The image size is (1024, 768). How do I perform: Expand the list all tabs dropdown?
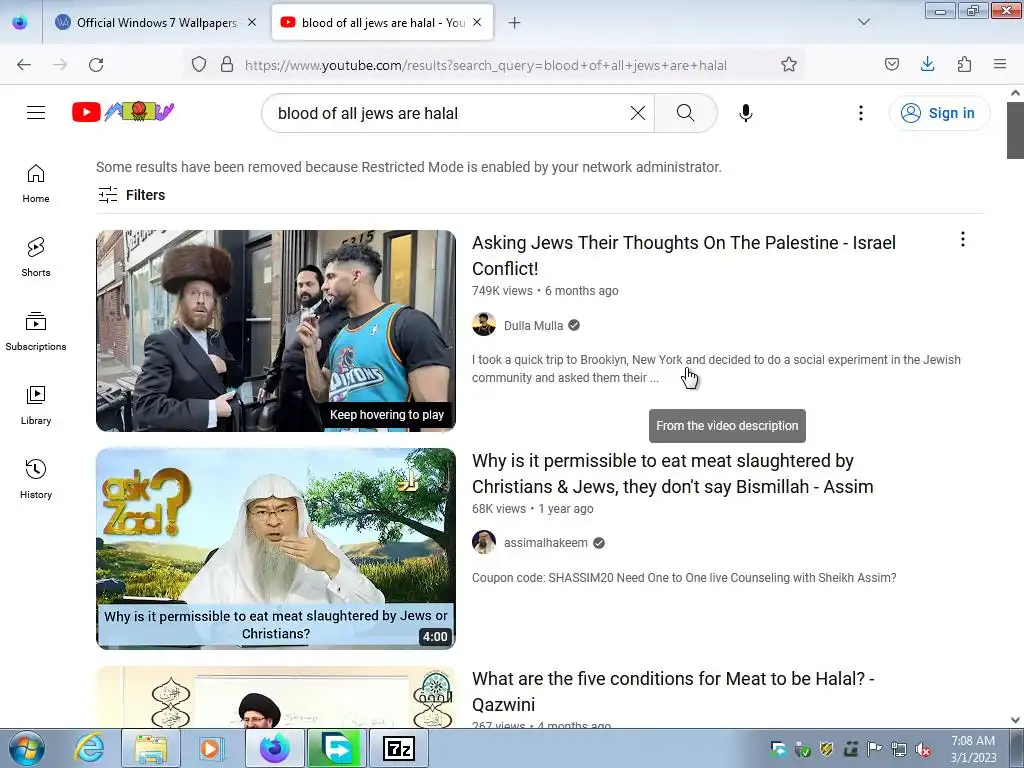(863, 22)
